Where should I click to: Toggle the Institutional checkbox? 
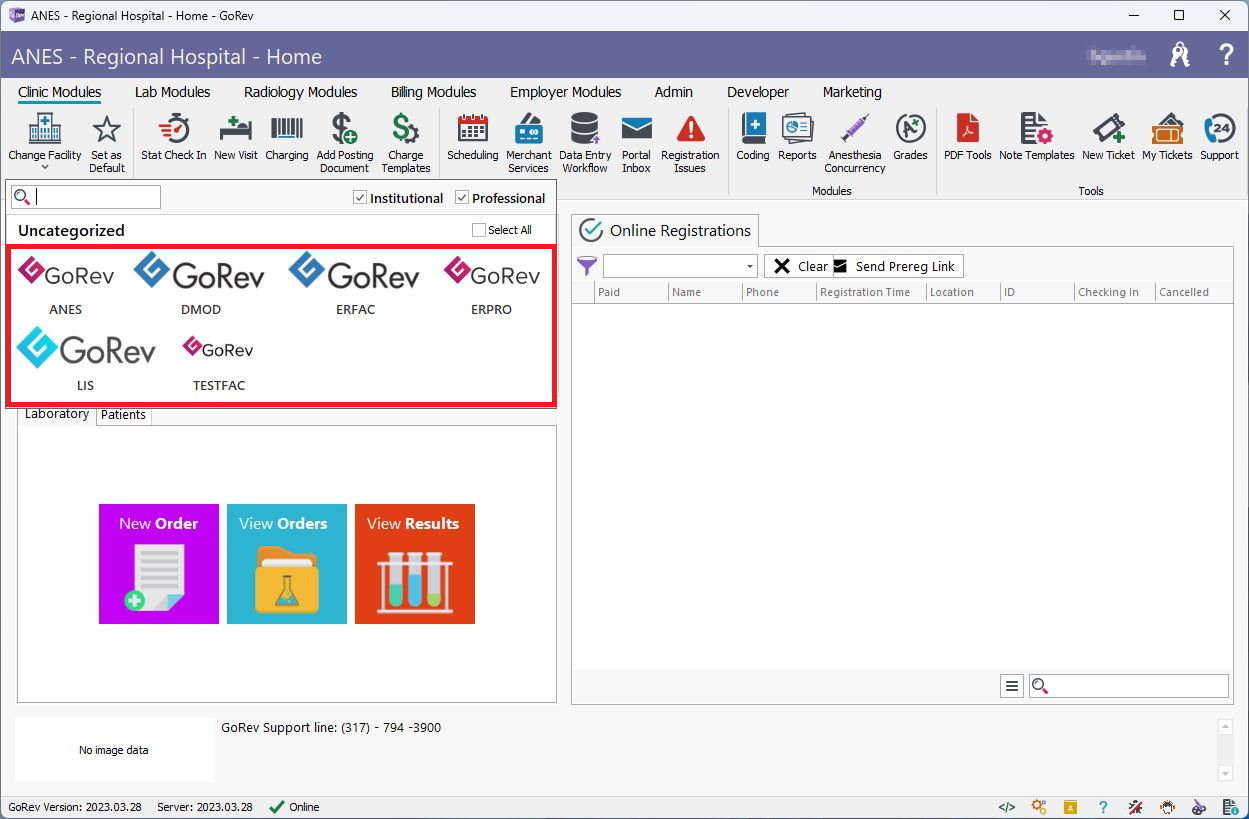pyautogui.click(x=360, y=198)
